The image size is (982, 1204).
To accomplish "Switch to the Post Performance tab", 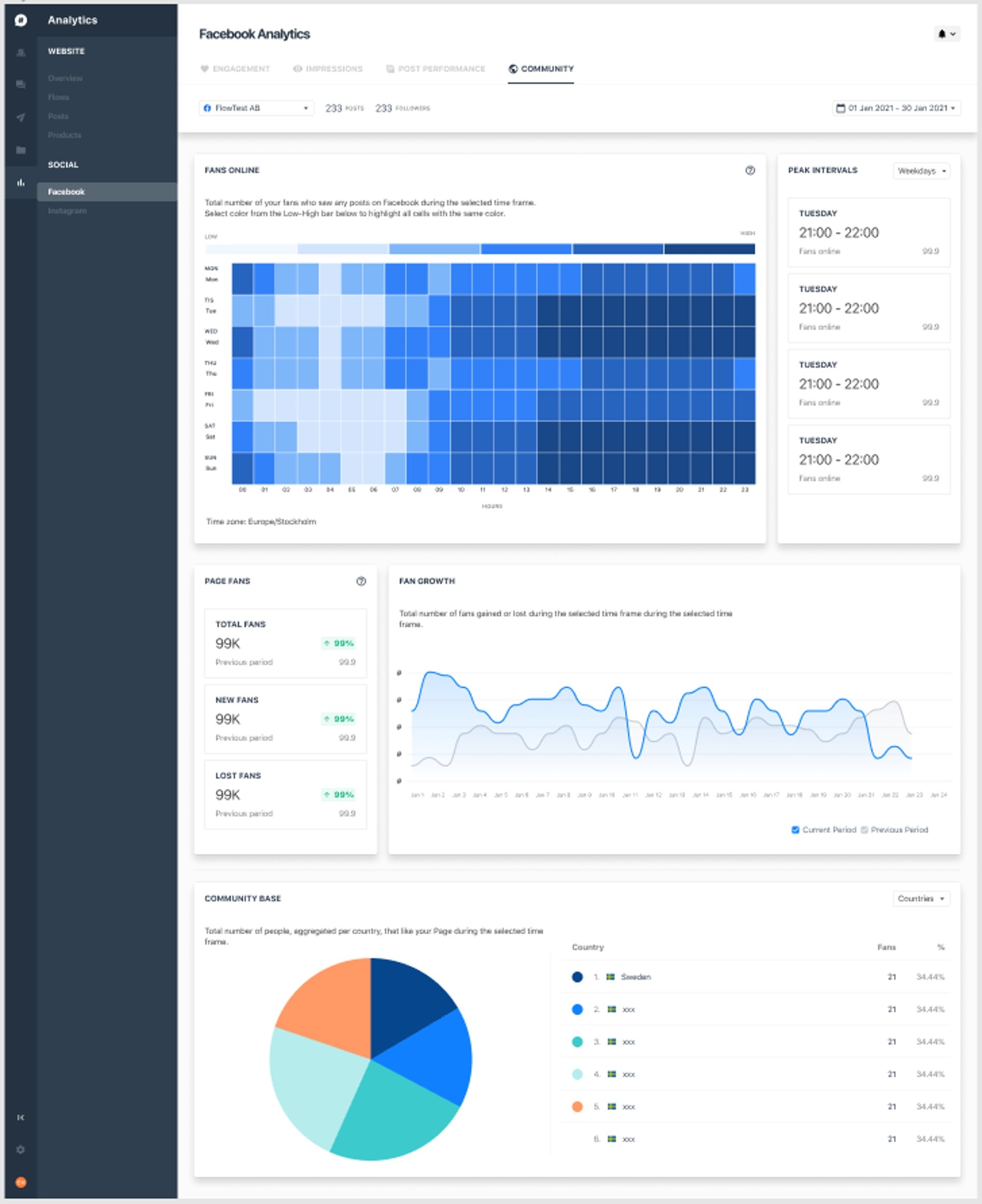I will coord(436,68).
